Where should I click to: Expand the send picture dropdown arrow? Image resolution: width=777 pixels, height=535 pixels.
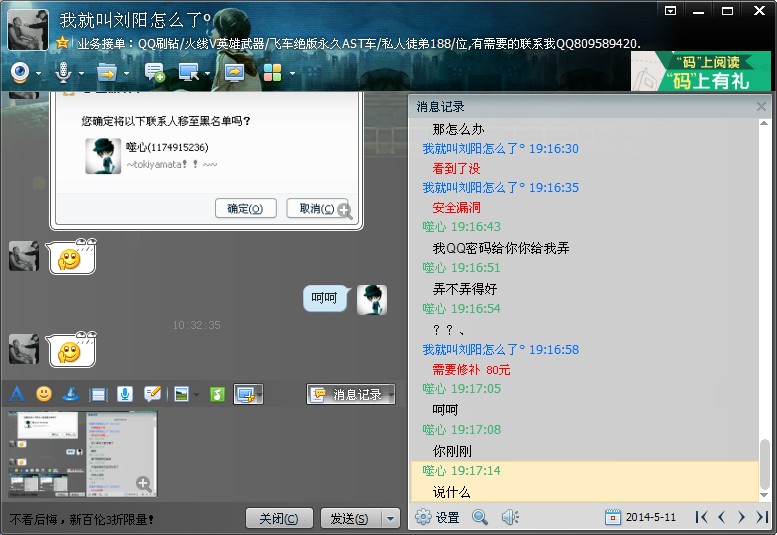(196, 395)
